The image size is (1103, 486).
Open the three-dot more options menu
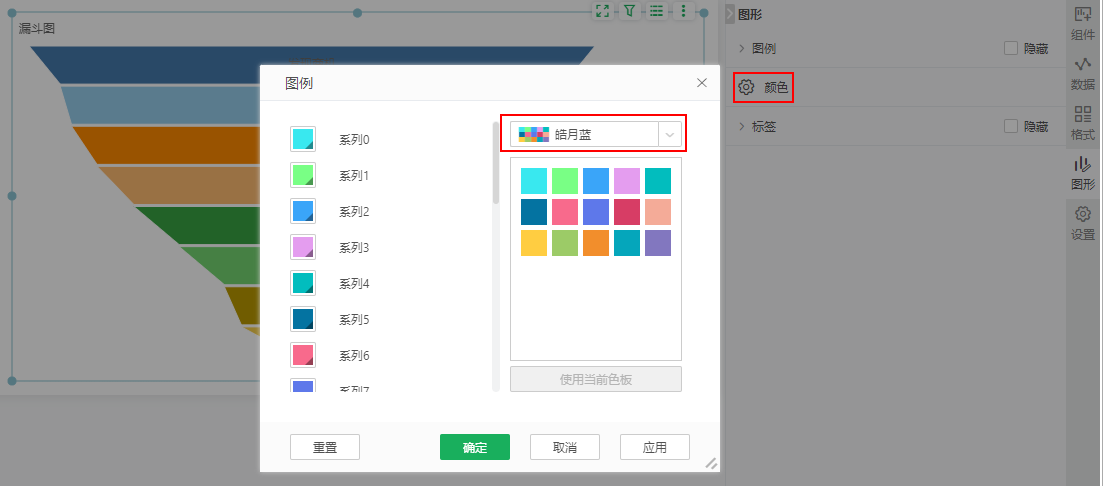pos(684,11)
